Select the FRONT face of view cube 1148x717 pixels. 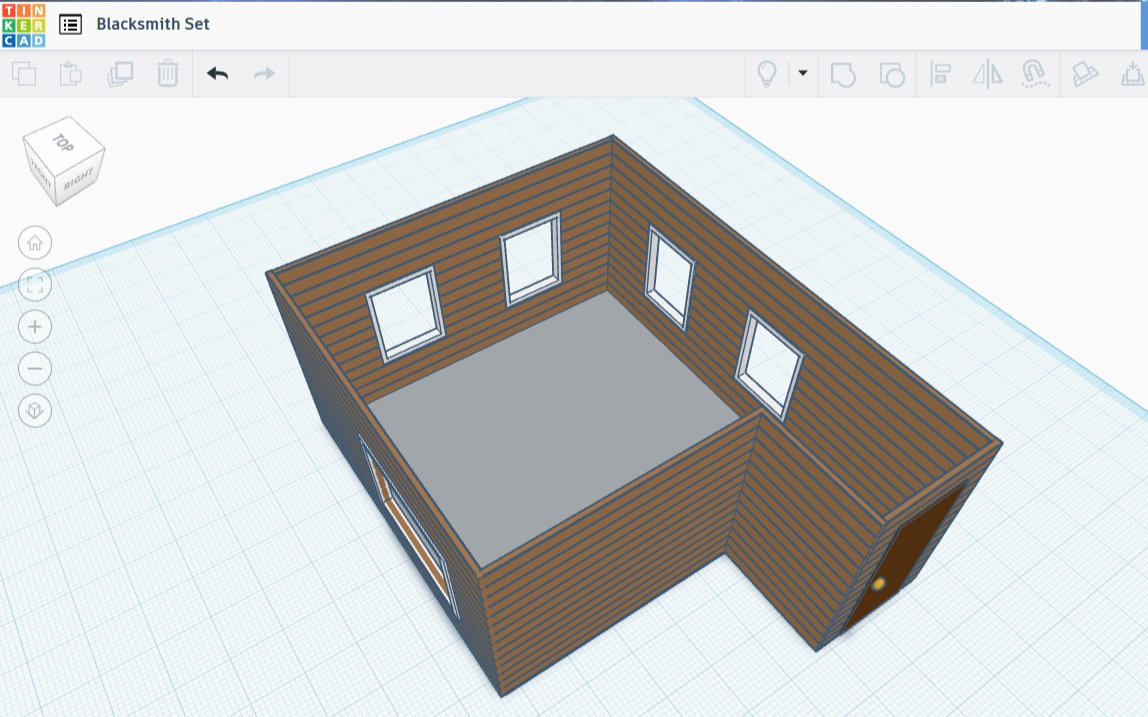pos(40,174)
